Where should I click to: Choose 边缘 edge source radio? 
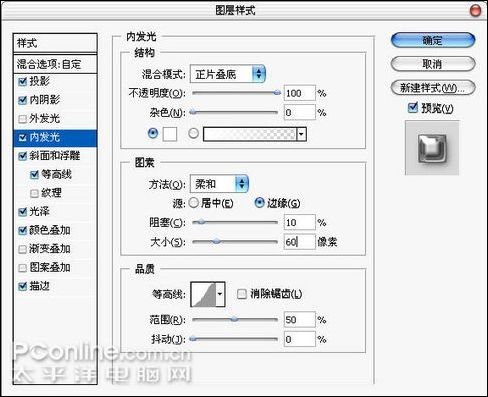(x=259, y=203)
